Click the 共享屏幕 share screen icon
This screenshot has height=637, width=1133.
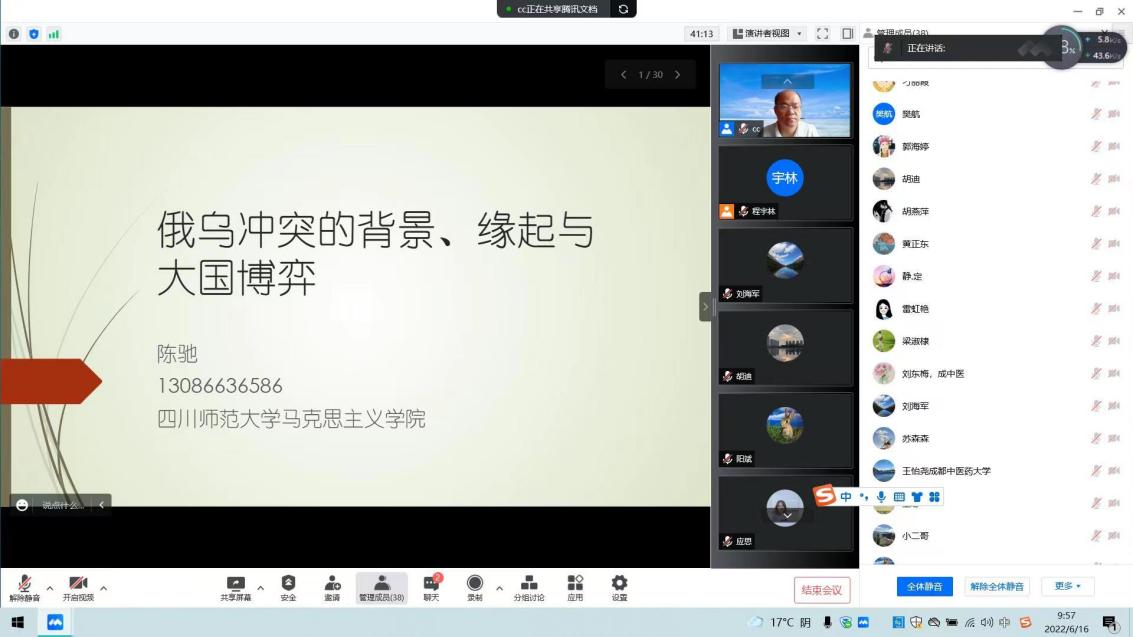point(236,587)
